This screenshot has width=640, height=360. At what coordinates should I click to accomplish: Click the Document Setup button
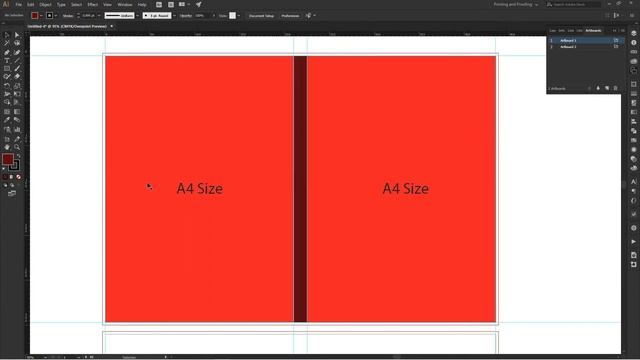coord(261,16)
